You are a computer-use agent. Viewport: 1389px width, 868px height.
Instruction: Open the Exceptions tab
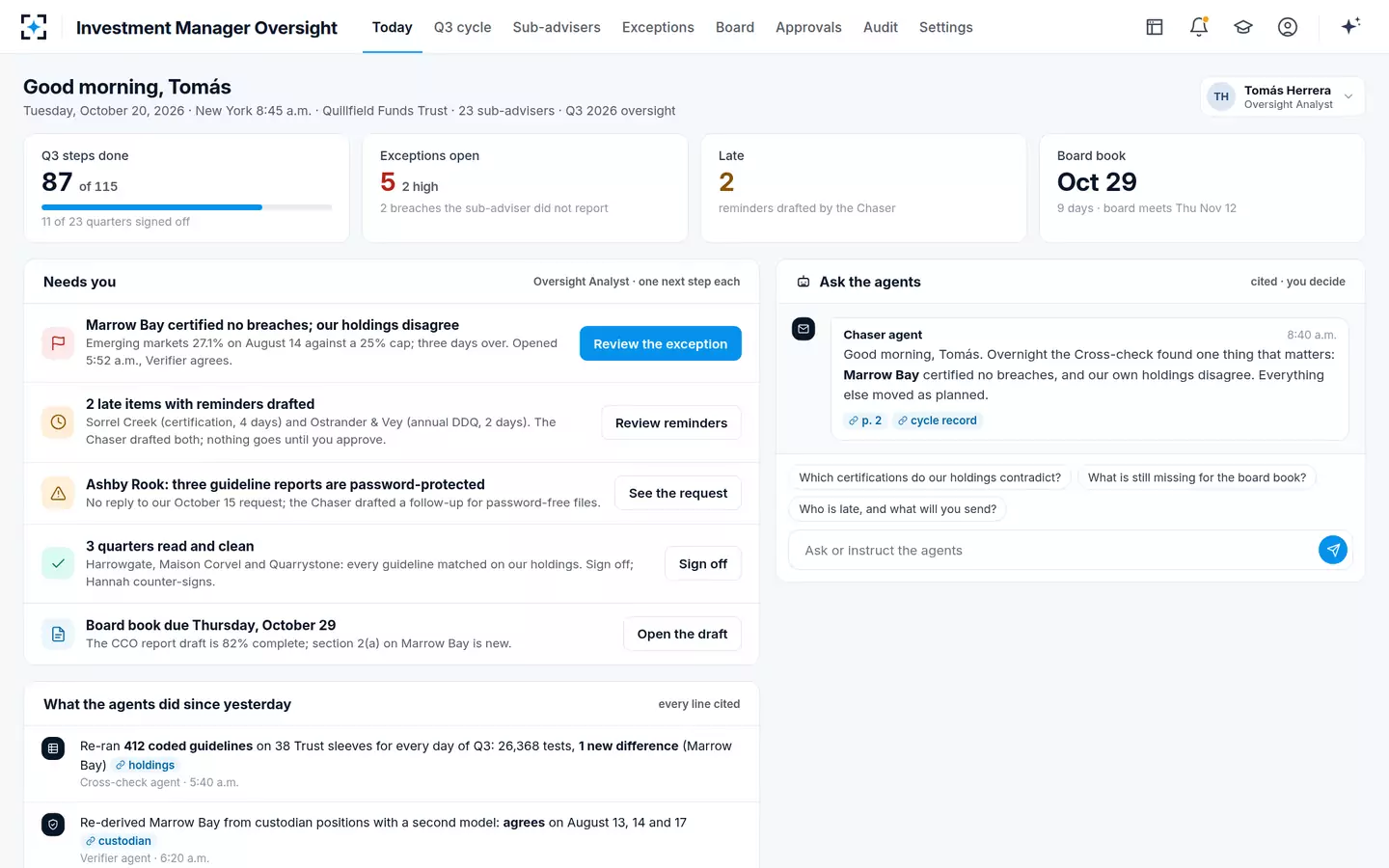658,27
